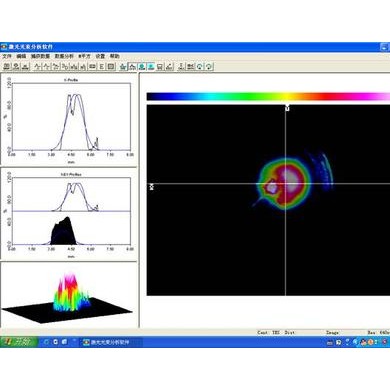Image resolution: width=390 pixels, height=390 pixels.
Task: Open the M平方 menu
Action: tap(84, 56)
